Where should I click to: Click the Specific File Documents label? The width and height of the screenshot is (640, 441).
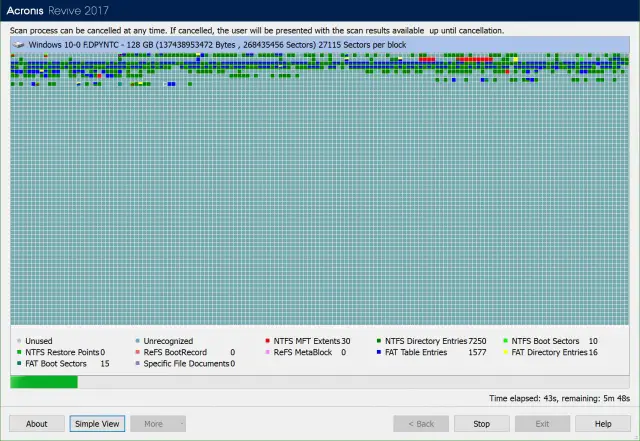click(x=186, y=363)
